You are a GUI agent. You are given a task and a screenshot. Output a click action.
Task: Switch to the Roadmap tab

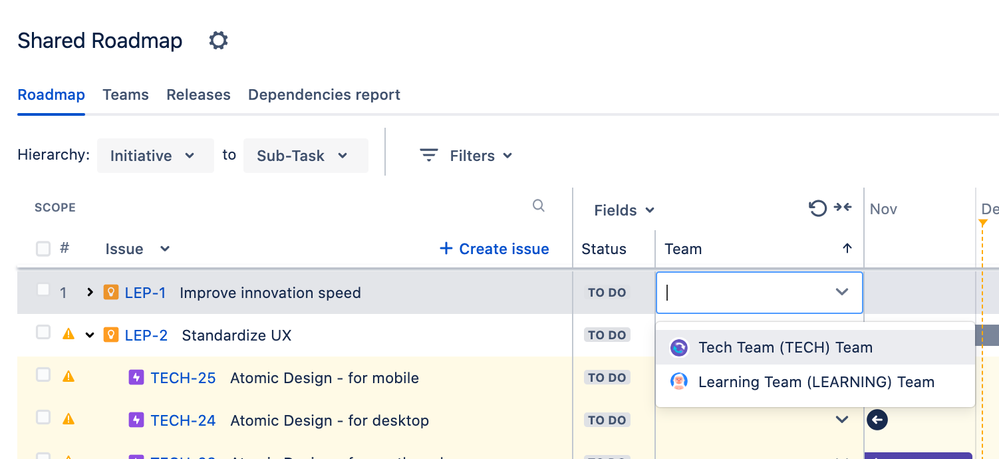point(51,95)
